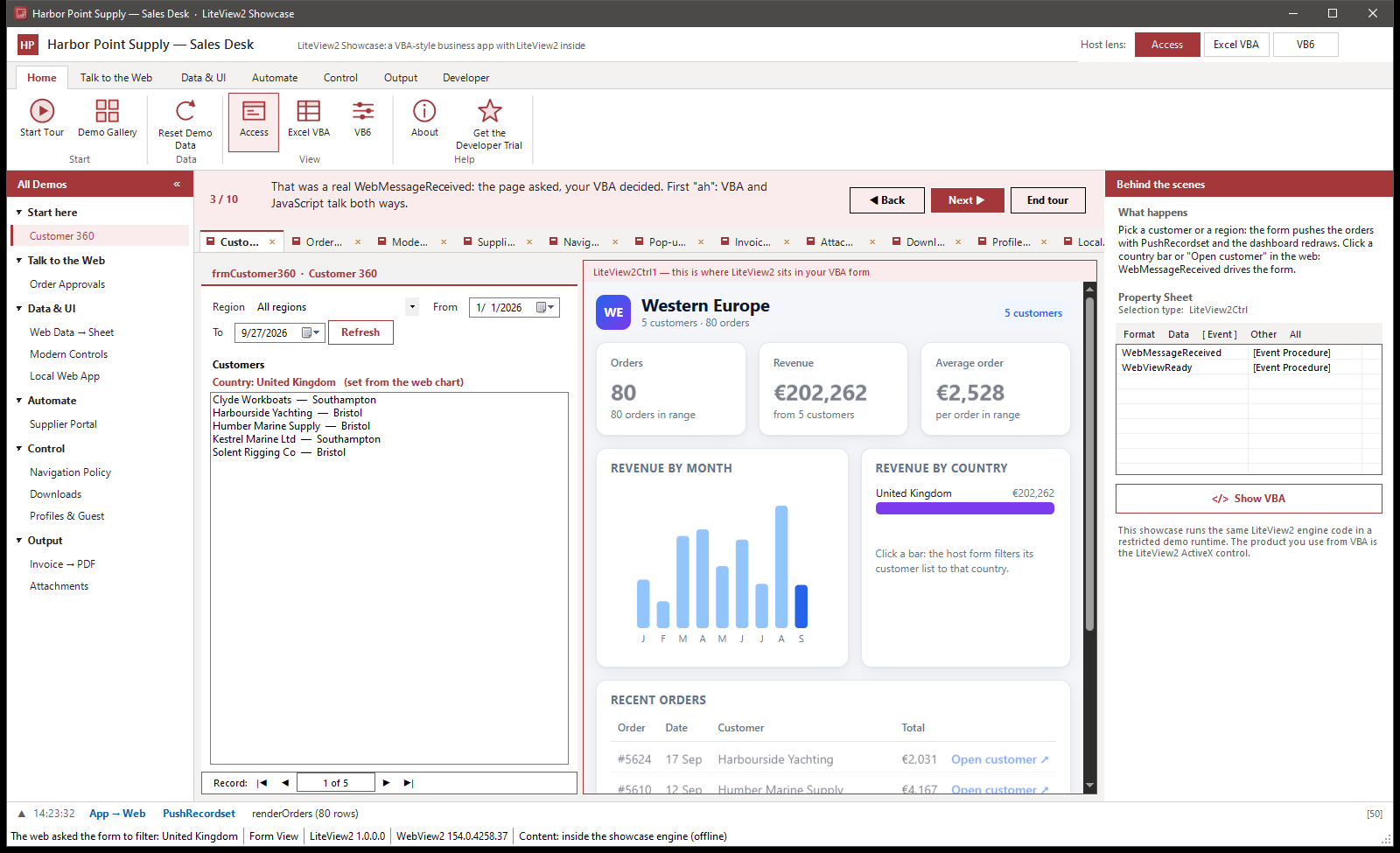Click the End tour button
1400x853 pixels.
(1047, 200)
